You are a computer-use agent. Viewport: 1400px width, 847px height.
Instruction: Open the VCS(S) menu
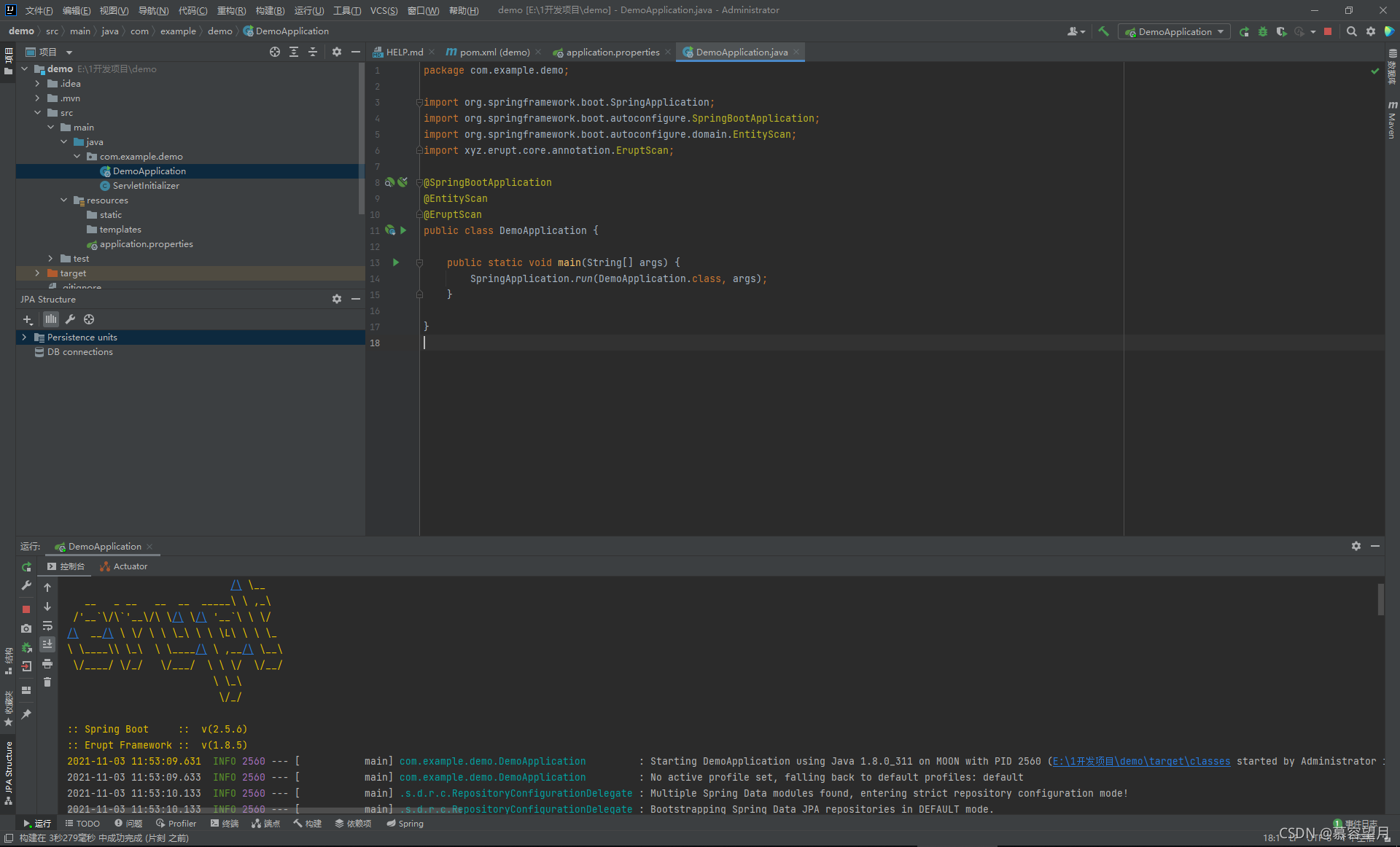click(384, 10)
